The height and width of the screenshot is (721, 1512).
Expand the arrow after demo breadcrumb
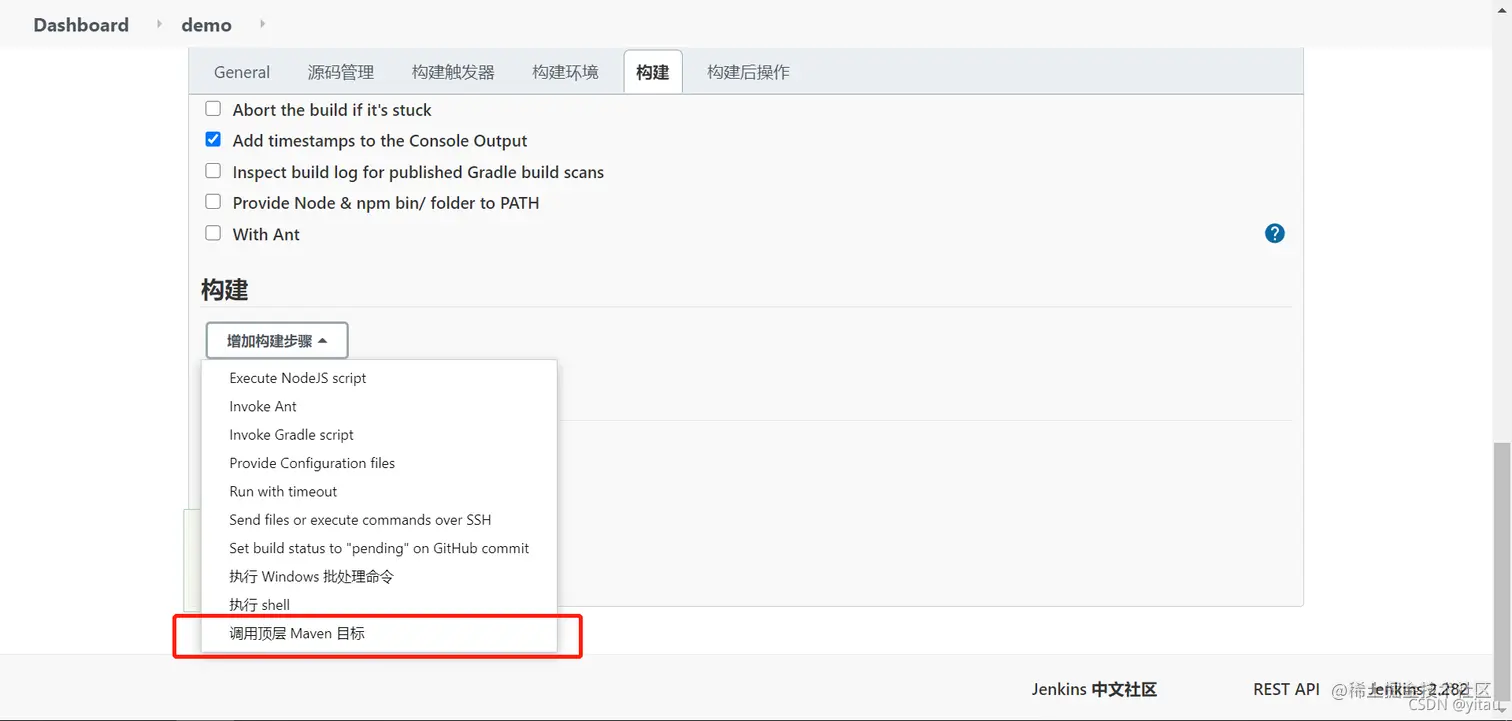click(x=263, y=24)
